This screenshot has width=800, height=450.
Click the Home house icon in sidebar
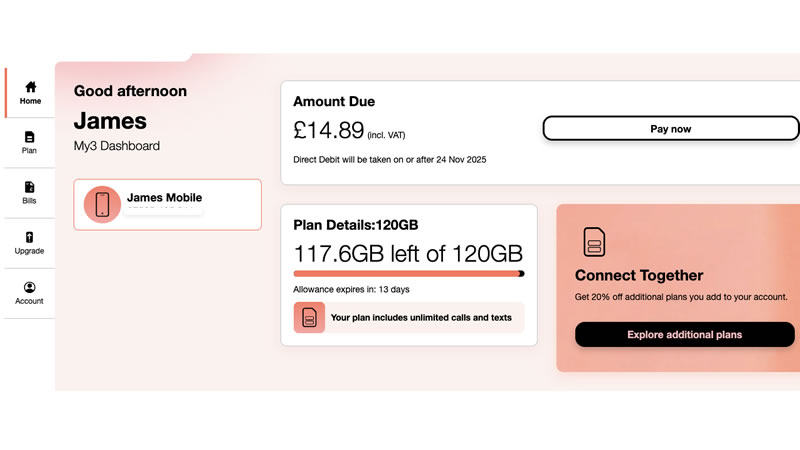pyautogui.click(x=30, y=87)
